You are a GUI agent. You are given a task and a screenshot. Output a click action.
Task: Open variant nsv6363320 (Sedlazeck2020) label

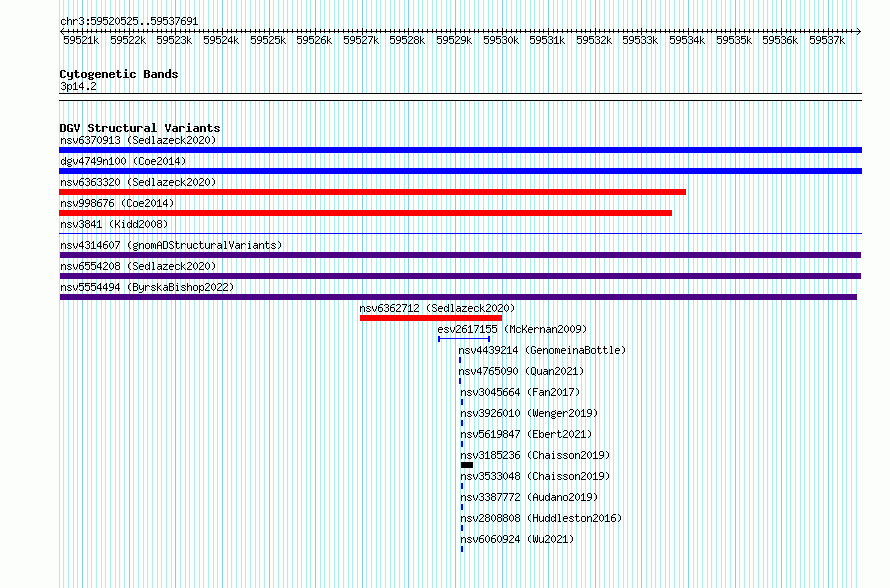pos(138,182)
